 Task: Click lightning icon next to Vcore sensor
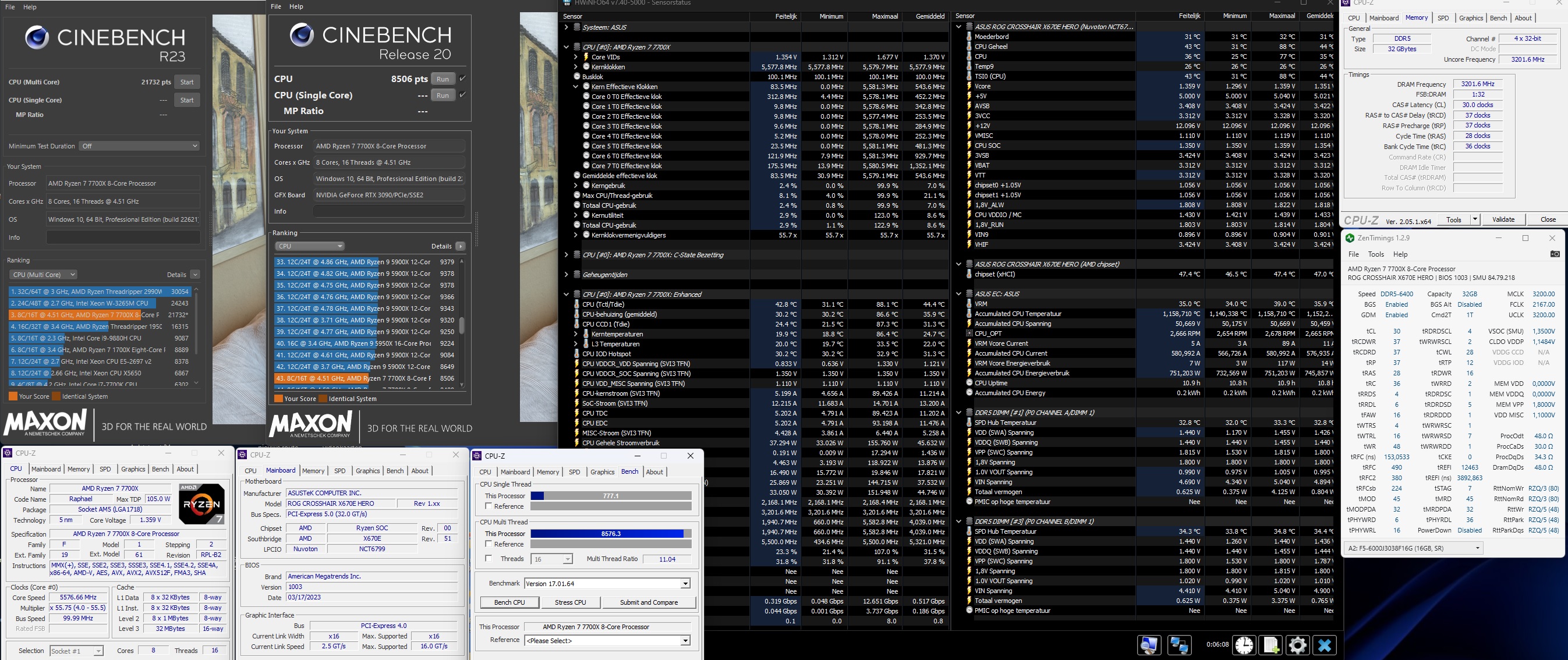(x=968, y=86)
